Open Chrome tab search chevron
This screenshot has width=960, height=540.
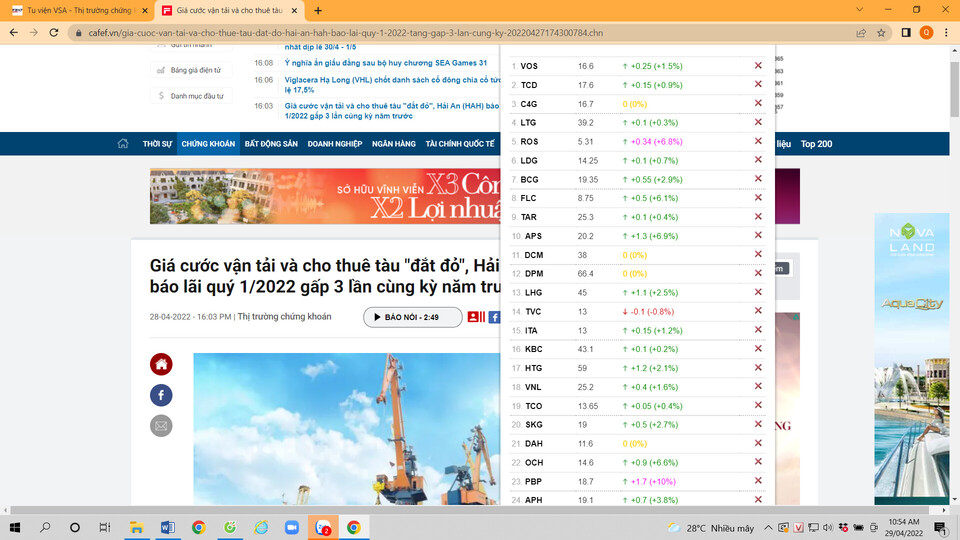[860, 10]
